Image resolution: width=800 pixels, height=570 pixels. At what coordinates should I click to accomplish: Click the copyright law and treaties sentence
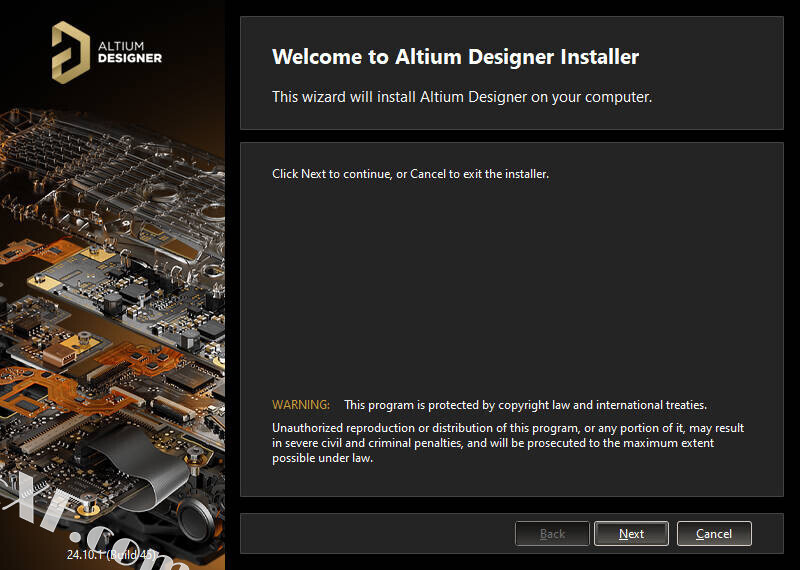[x=525, y=405]
